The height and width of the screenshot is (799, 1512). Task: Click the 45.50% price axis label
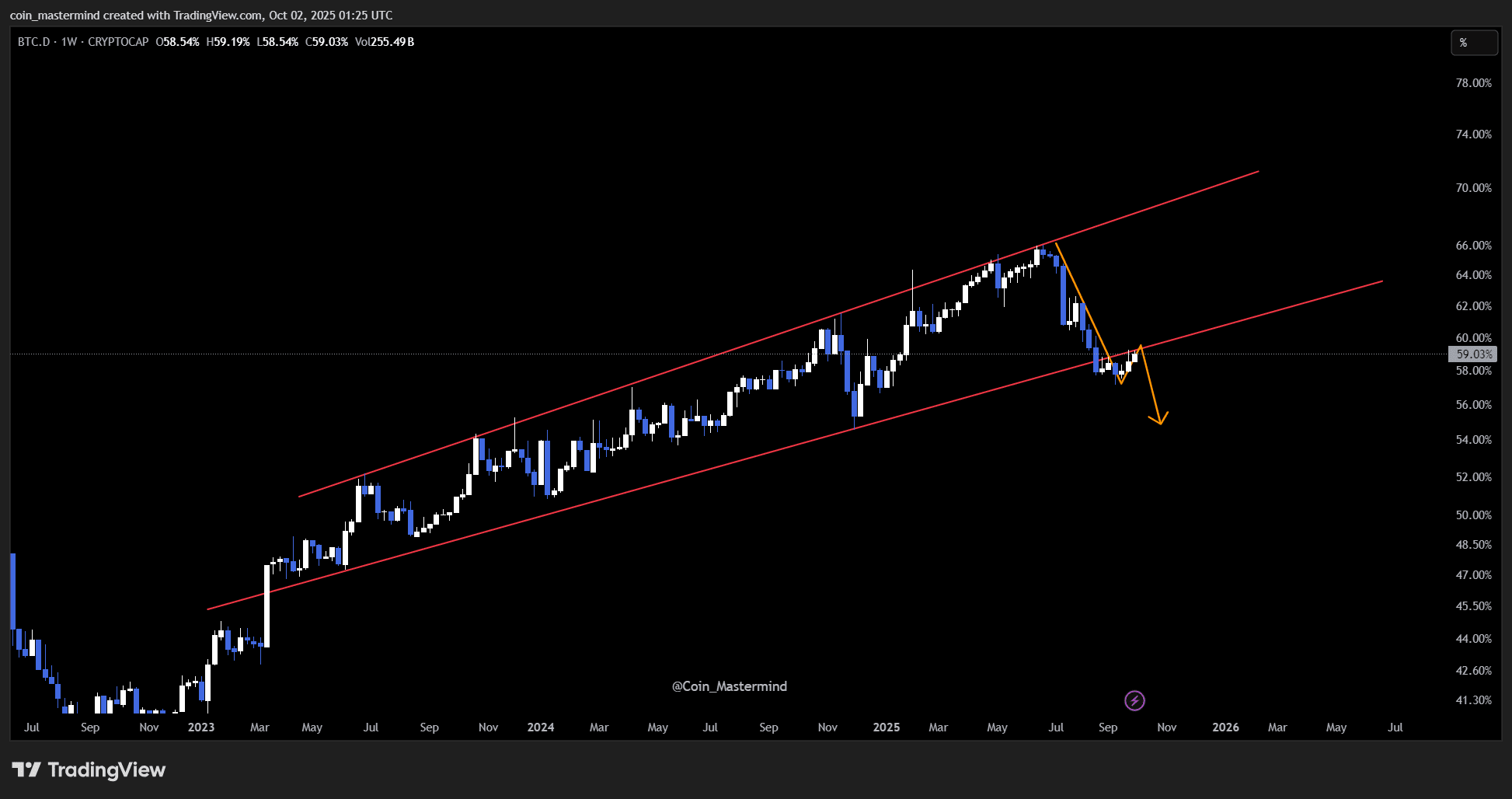(1474, 606)
